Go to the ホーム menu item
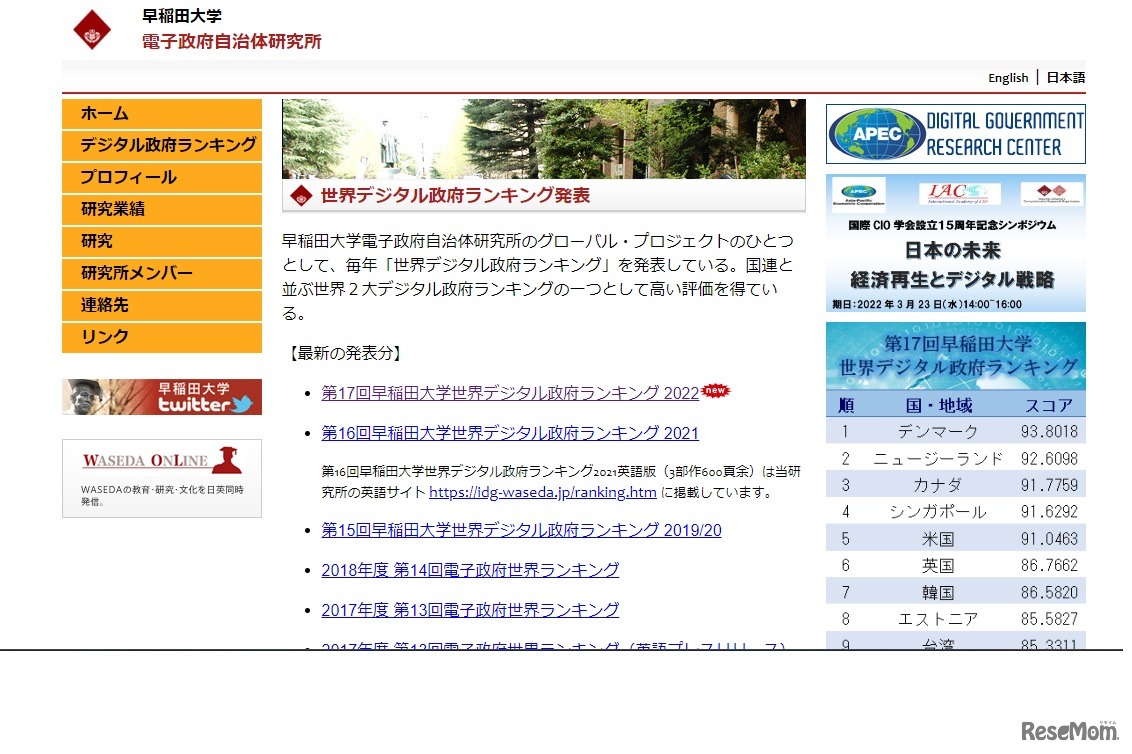 point(162,114)
